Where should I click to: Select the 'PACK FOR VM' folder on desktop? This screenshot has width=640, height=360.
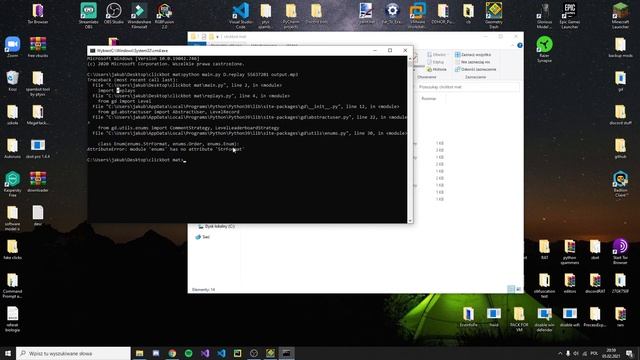pos(519,319)
